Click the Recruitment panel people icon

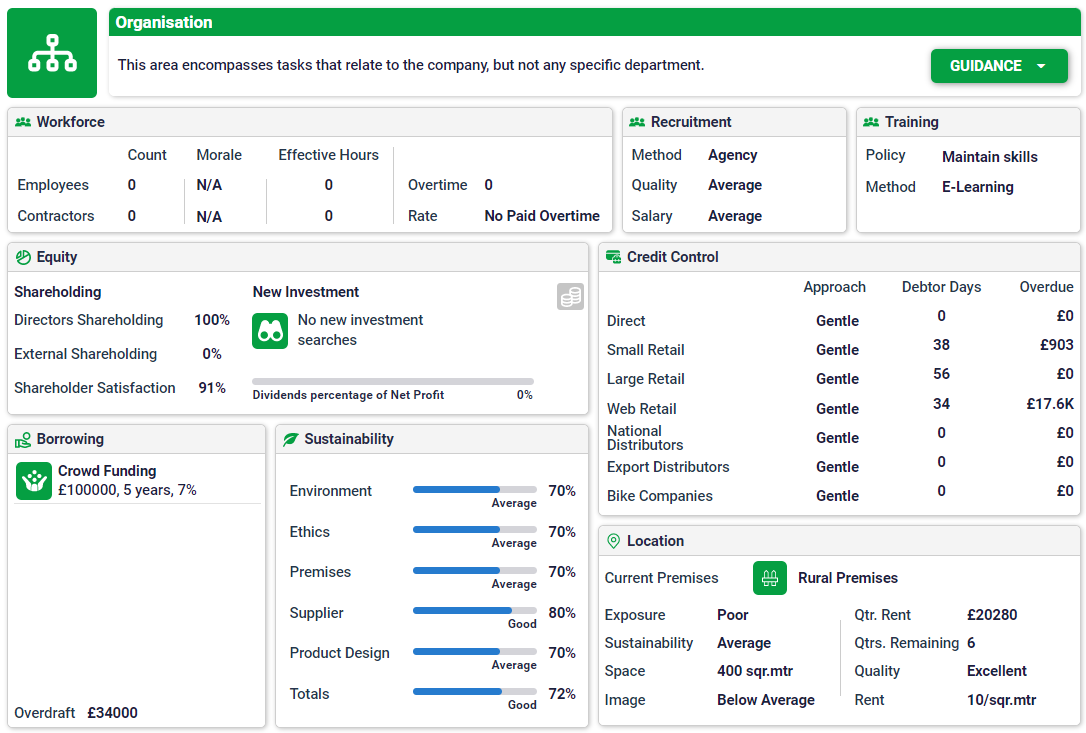637,122
